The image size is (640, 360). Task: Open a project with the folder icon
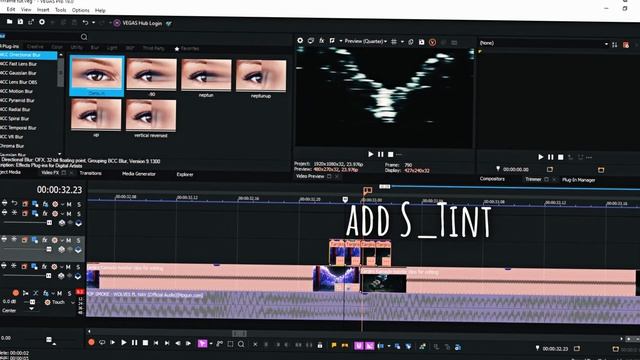pos(9,22)
